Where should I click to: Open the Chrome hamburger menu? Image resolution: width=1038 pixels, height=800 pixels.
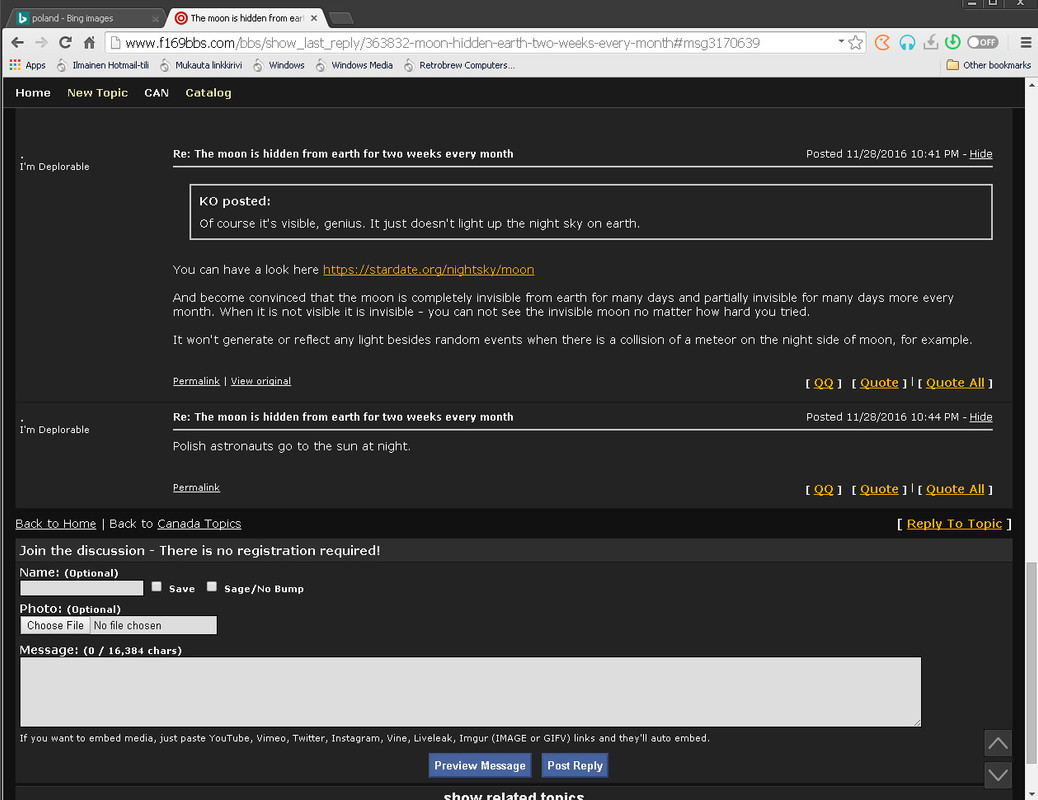[1025, 43]
